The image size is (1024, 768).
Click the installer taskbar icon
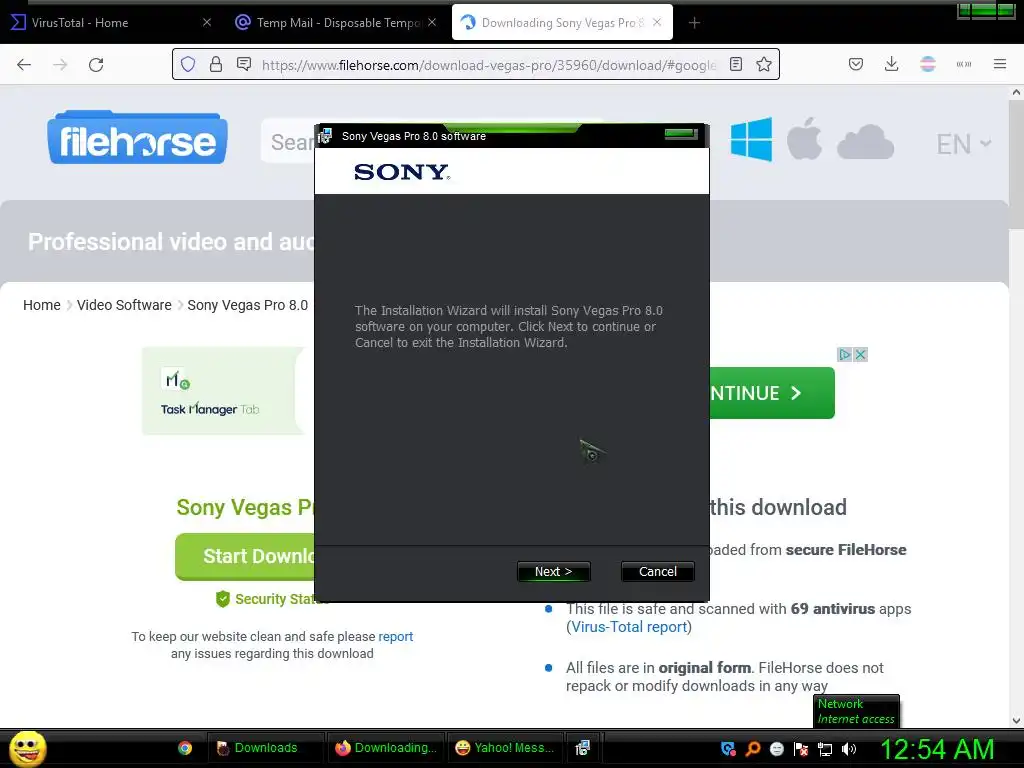click(583, 748)
